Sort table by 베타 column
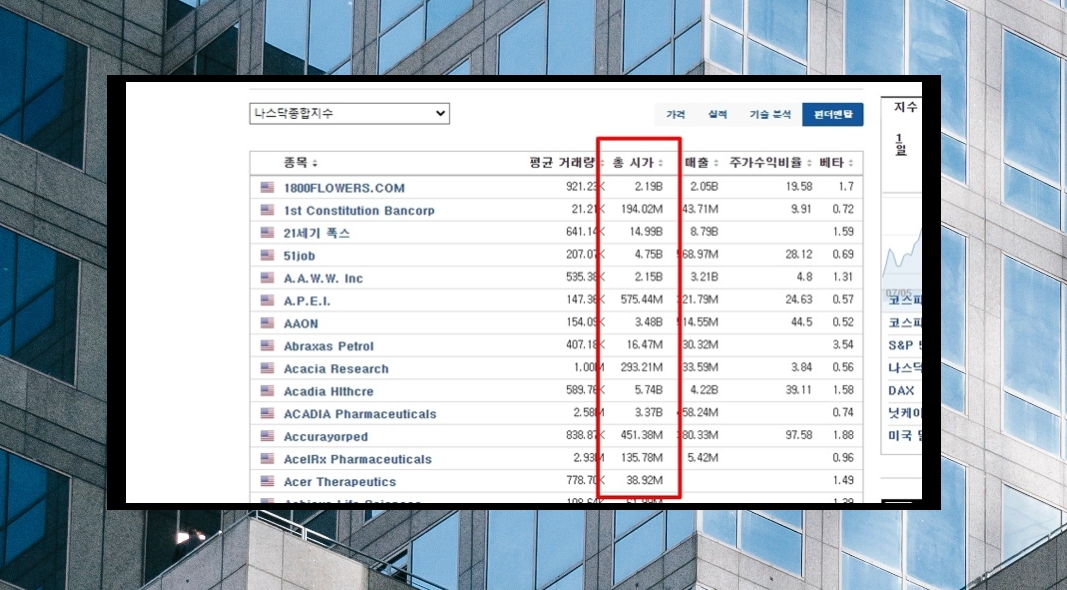 point(836,163)
